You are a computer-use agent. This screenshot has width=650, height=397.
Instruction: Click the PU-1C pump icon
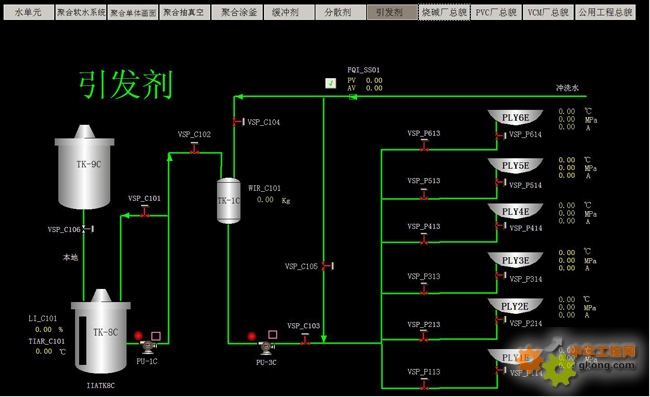click(x=148, y=346)
